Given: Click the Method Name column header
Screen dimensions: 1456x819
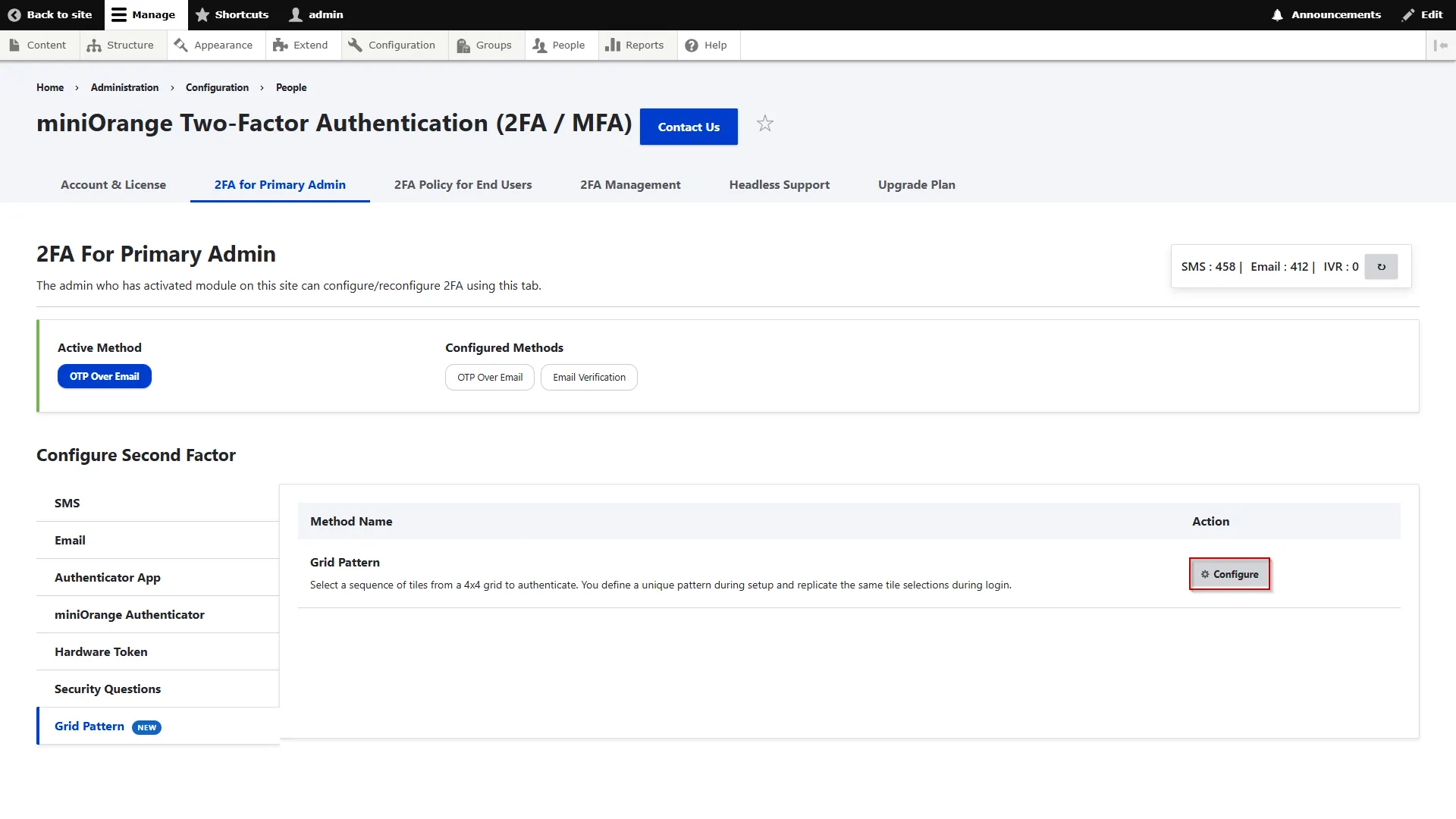Looking at the screenshot, I should tap(351, 521).
